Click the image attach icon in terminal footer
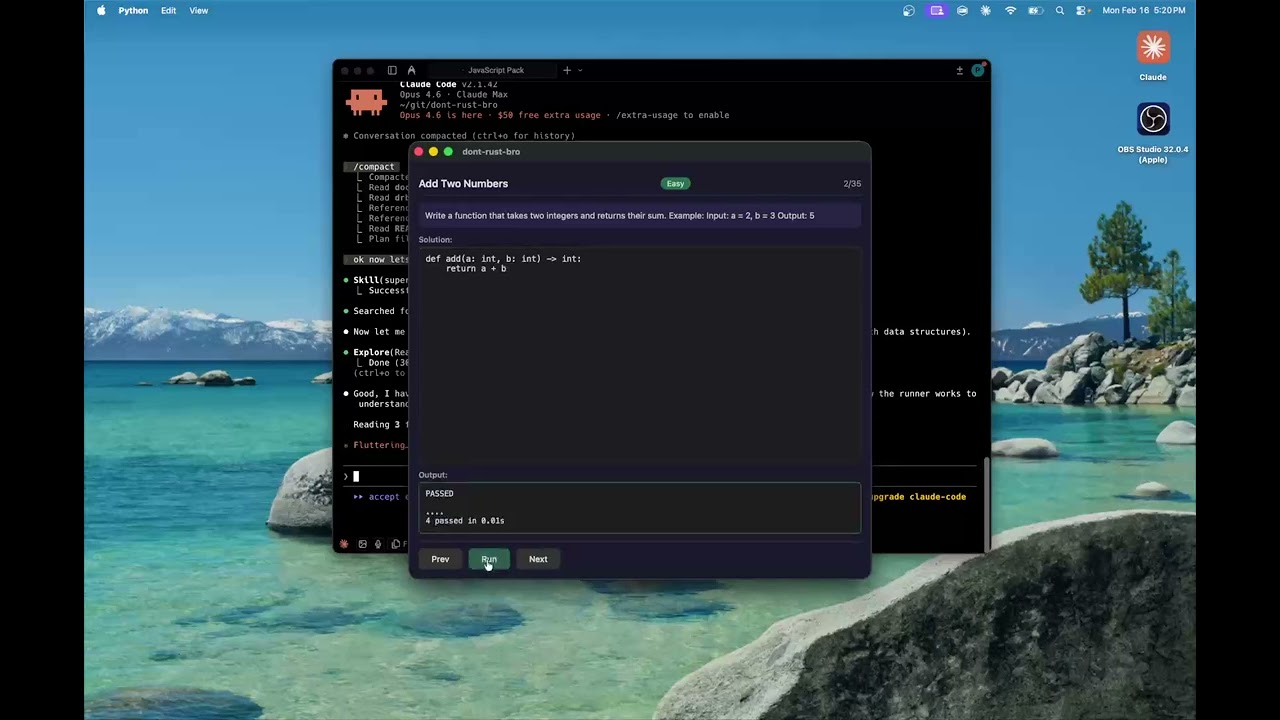This screenshot has width=1280, height=720. [362, 544]
